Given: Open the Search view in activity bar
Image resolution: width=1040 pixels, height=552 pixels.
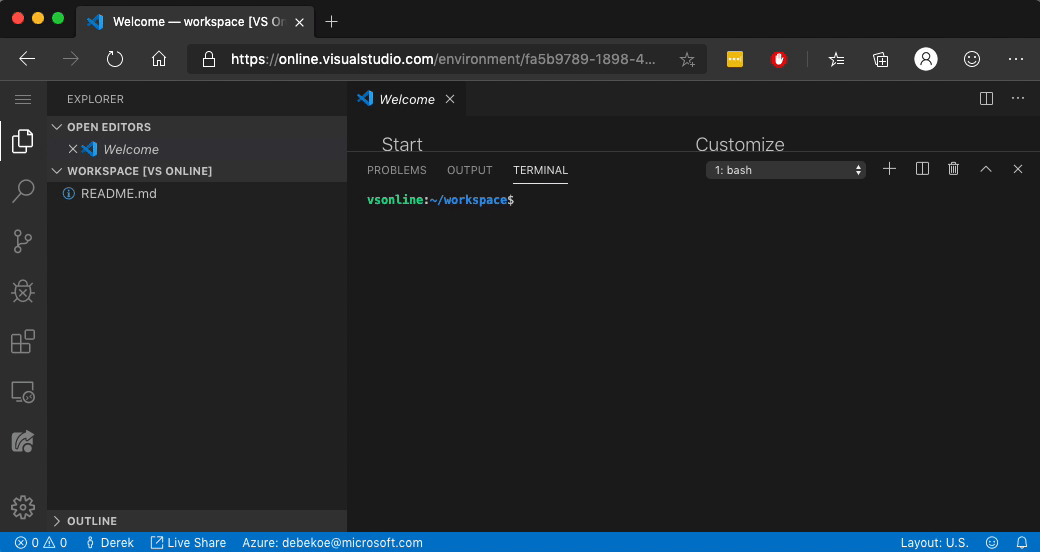Looking at the screenshot, I should pyautogui.click(x=23, y=191).
